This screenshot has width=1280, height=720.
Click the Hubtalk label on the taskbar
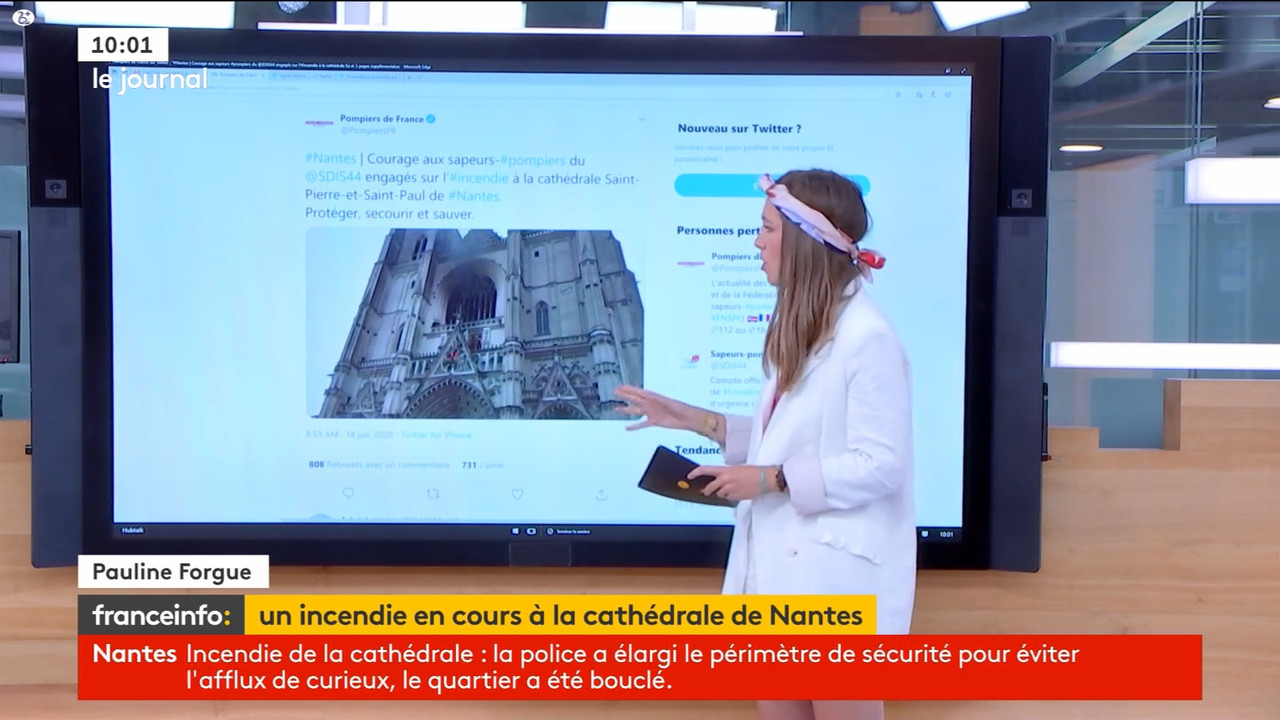(x=133, y=530)
